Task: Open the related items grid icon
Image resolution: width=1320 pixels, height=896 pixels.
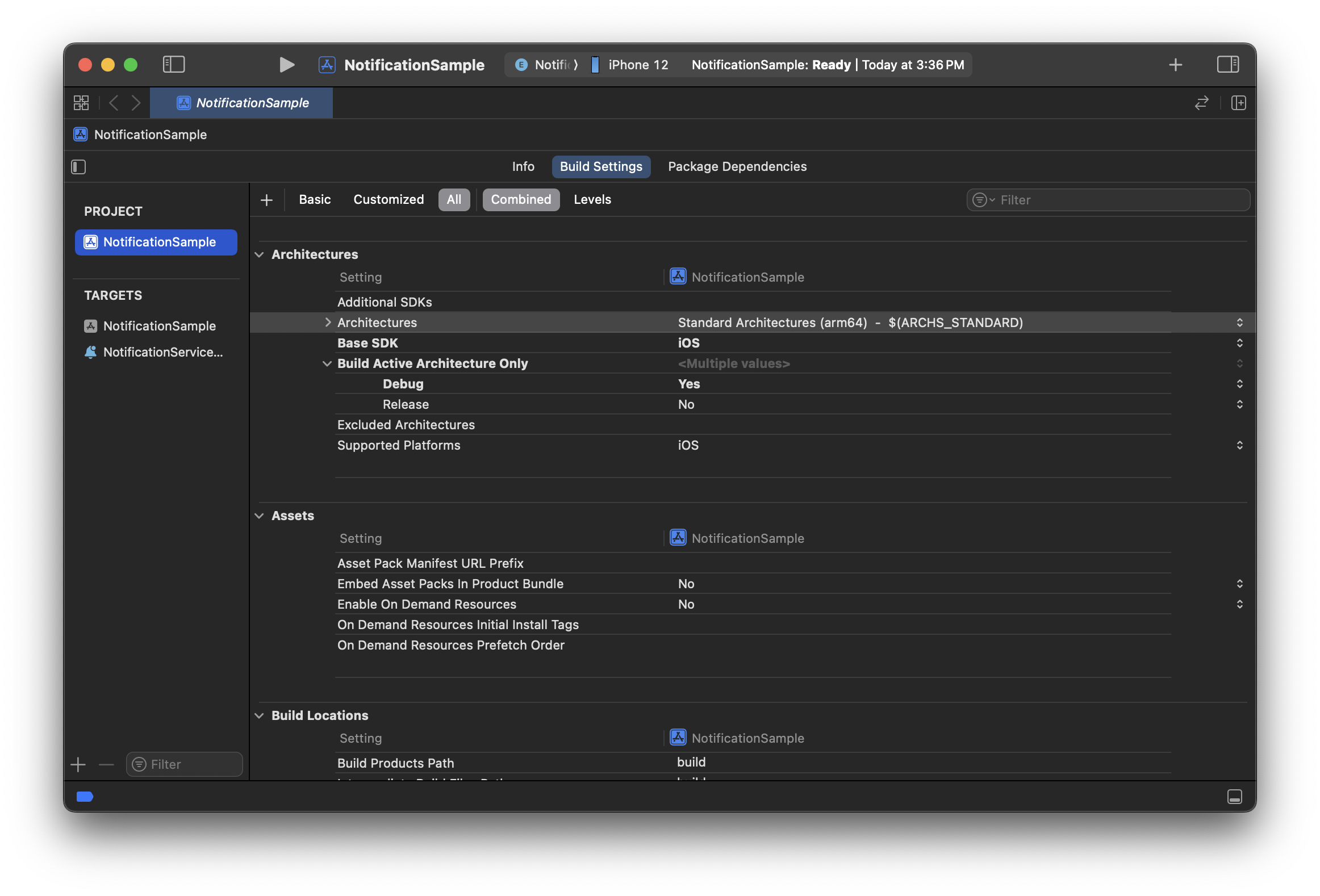Action: pos(81,103)
